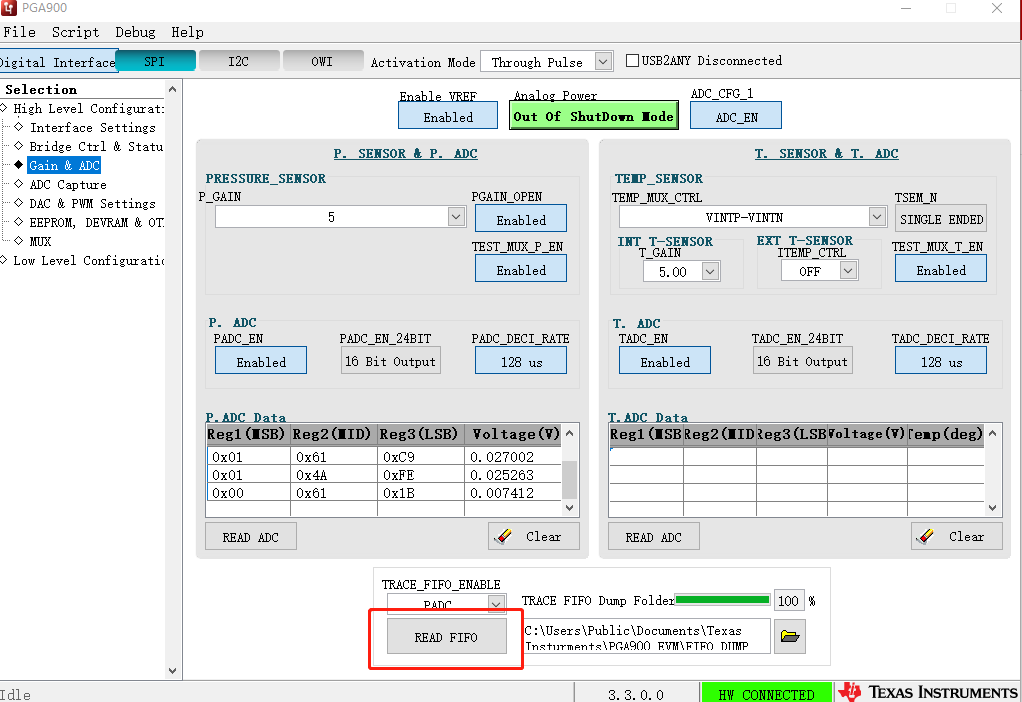1022x702 pixels.
Task: Select Gain & ADC tree item
Action: pyautogui.click(x=64, y=165)
